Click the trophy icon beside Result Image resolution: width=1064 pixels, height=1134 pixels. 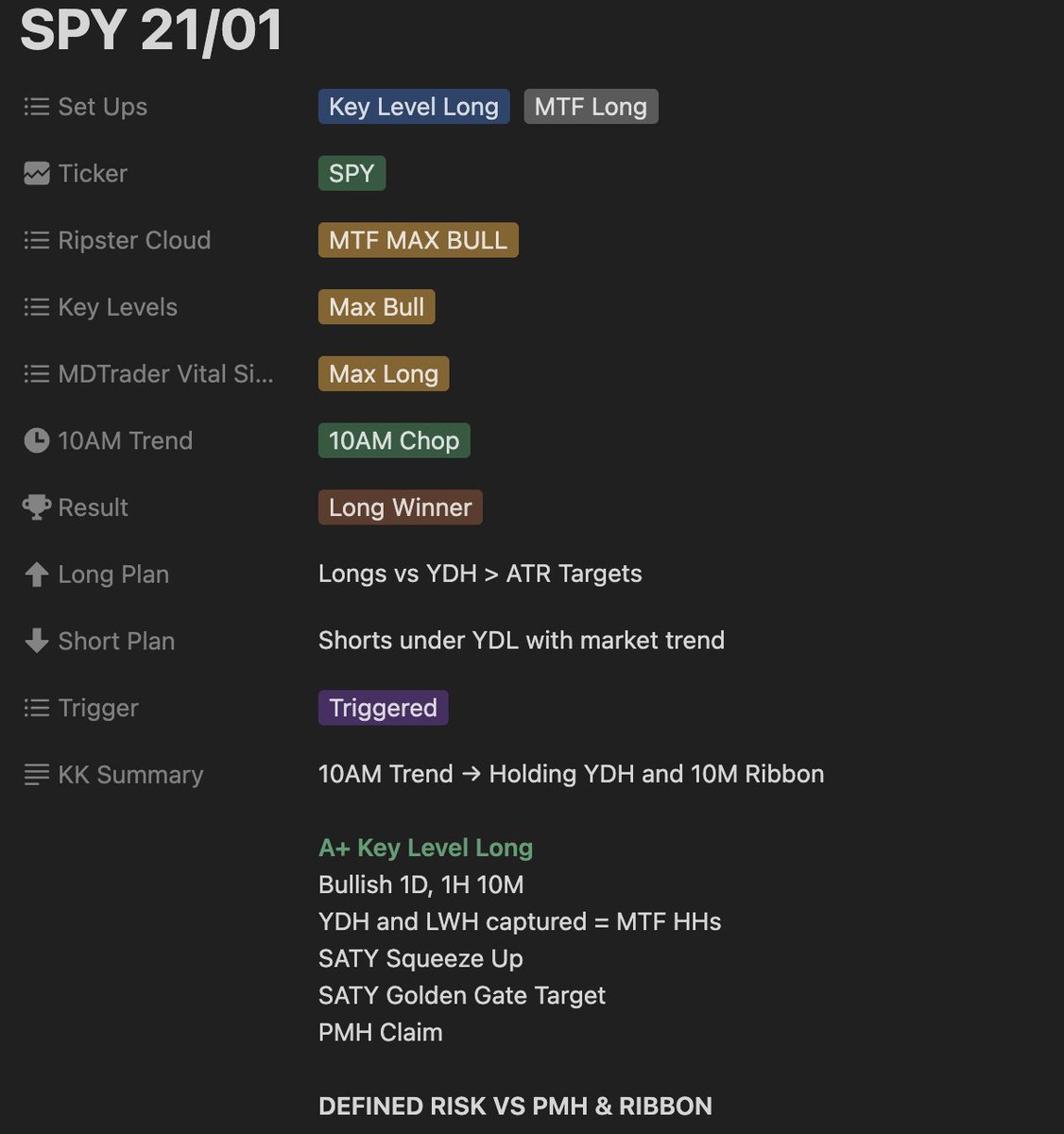[37, 507]
